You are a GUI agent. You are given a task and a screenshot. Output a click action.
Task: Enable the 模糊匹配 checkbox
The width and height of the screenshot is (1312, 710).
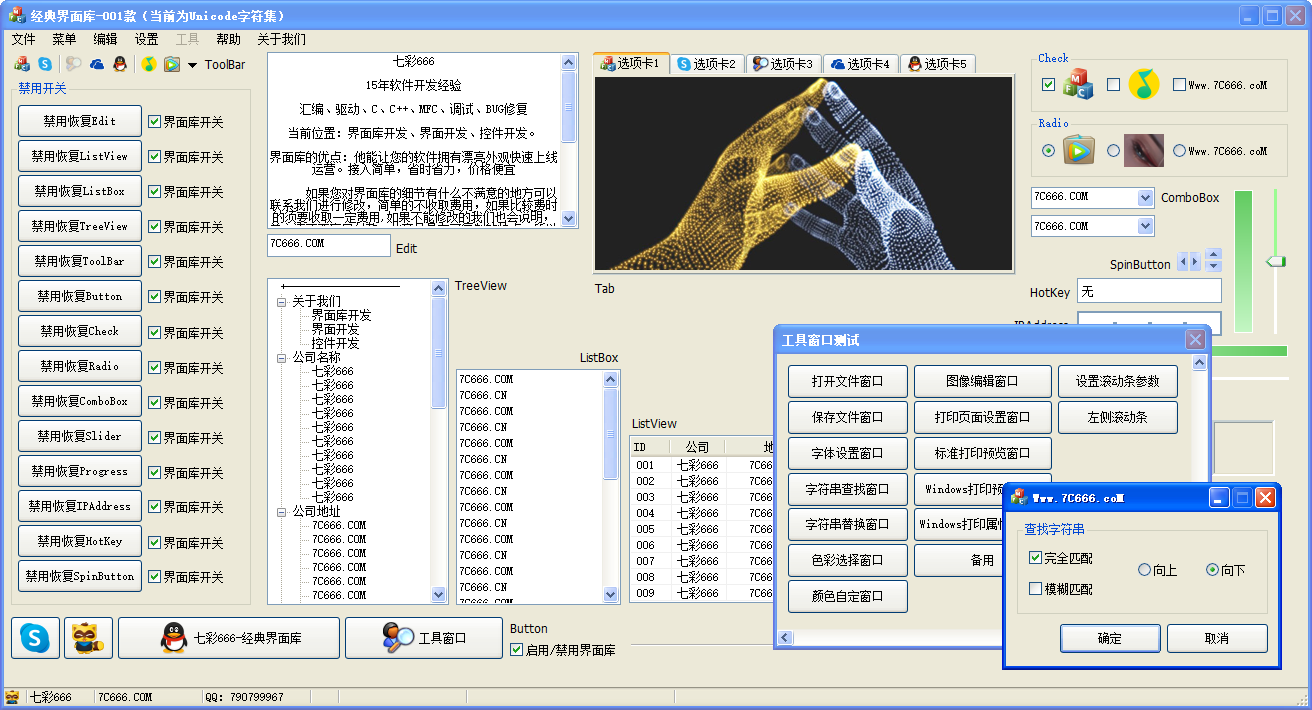click(1036, 589)
